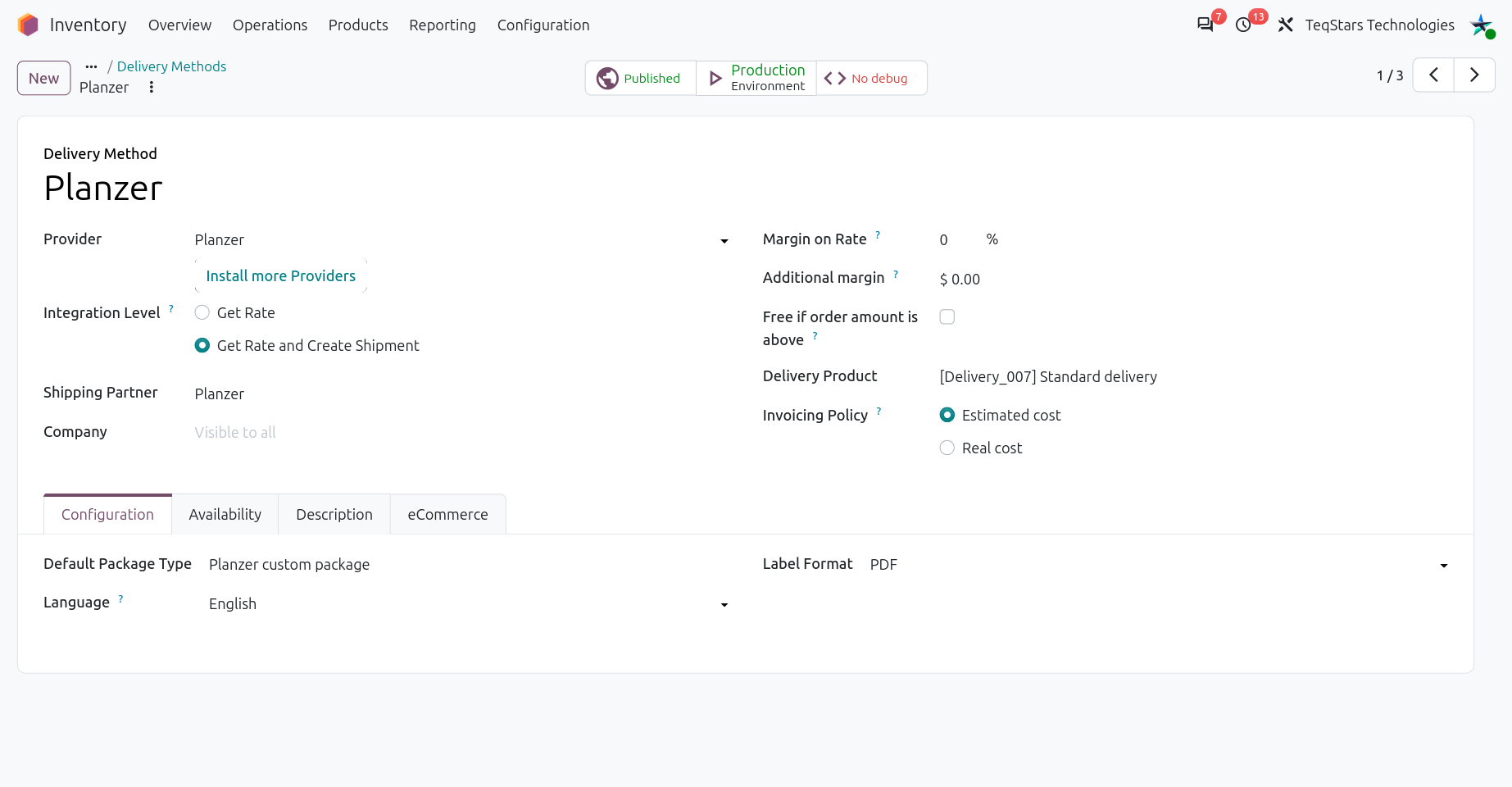The width and height of the screenshot is (1512, 787).
Task: Open the TeqStars Technologies company switcher
Action: (1380, 25)
